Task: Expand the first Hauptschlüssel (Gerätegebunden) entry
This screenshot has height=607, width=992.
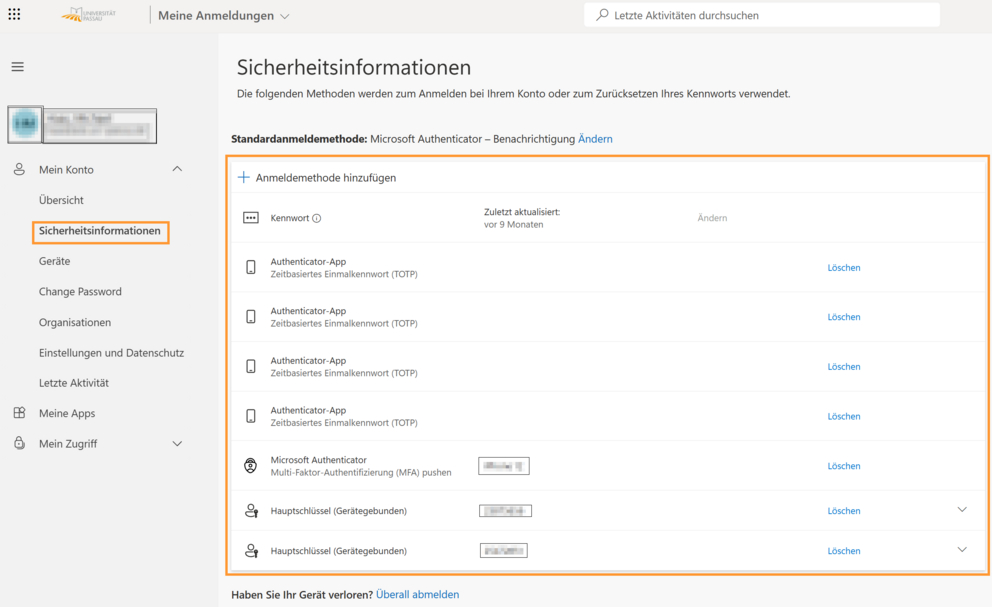Action: coord(961,510)
